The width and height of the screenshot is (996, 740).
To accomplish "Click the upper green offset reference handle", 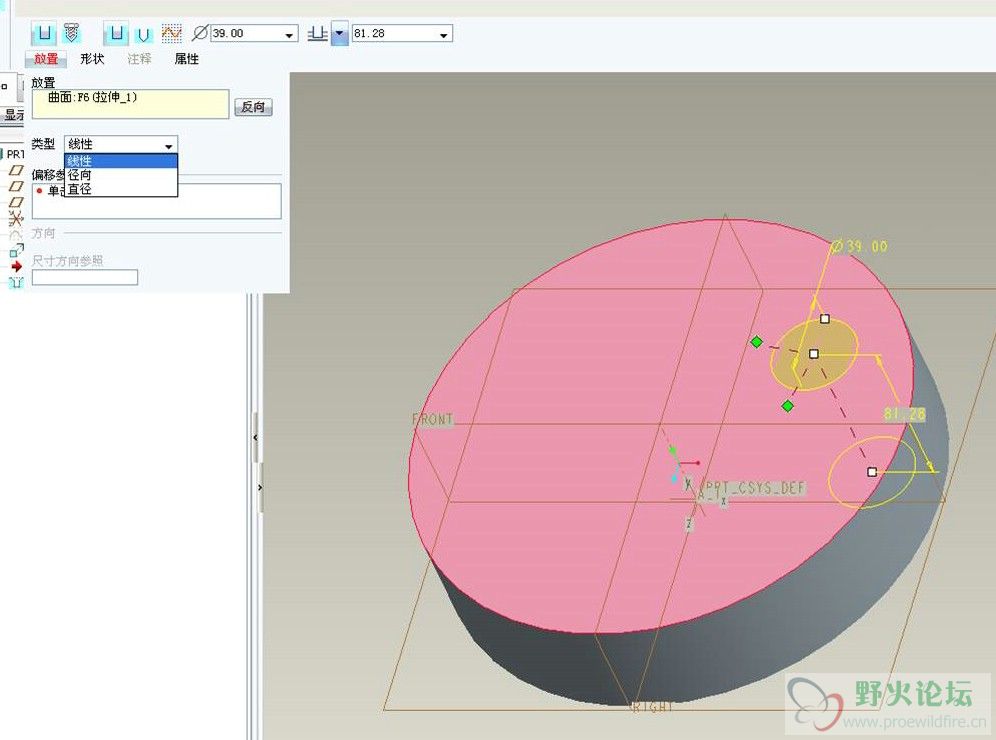I will tap(757, 342).
